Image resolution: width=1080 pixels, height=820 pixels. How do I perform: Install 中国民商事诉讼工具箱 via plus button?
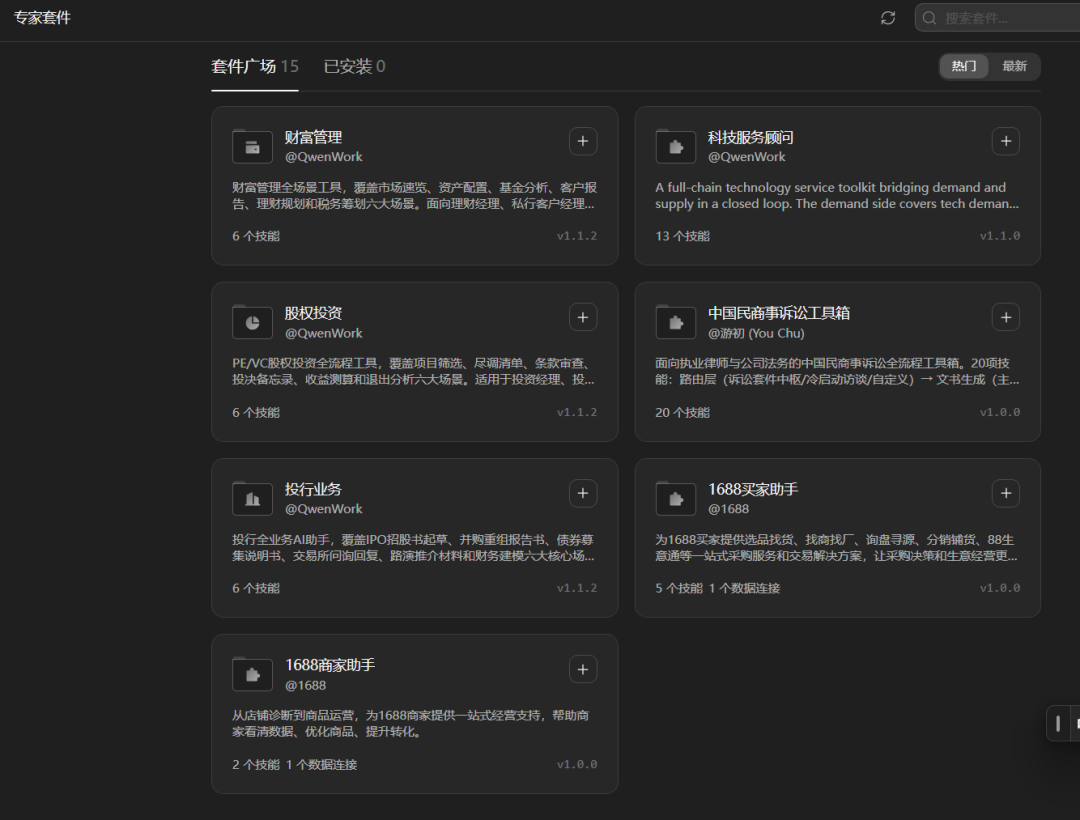coord(1006,317)
